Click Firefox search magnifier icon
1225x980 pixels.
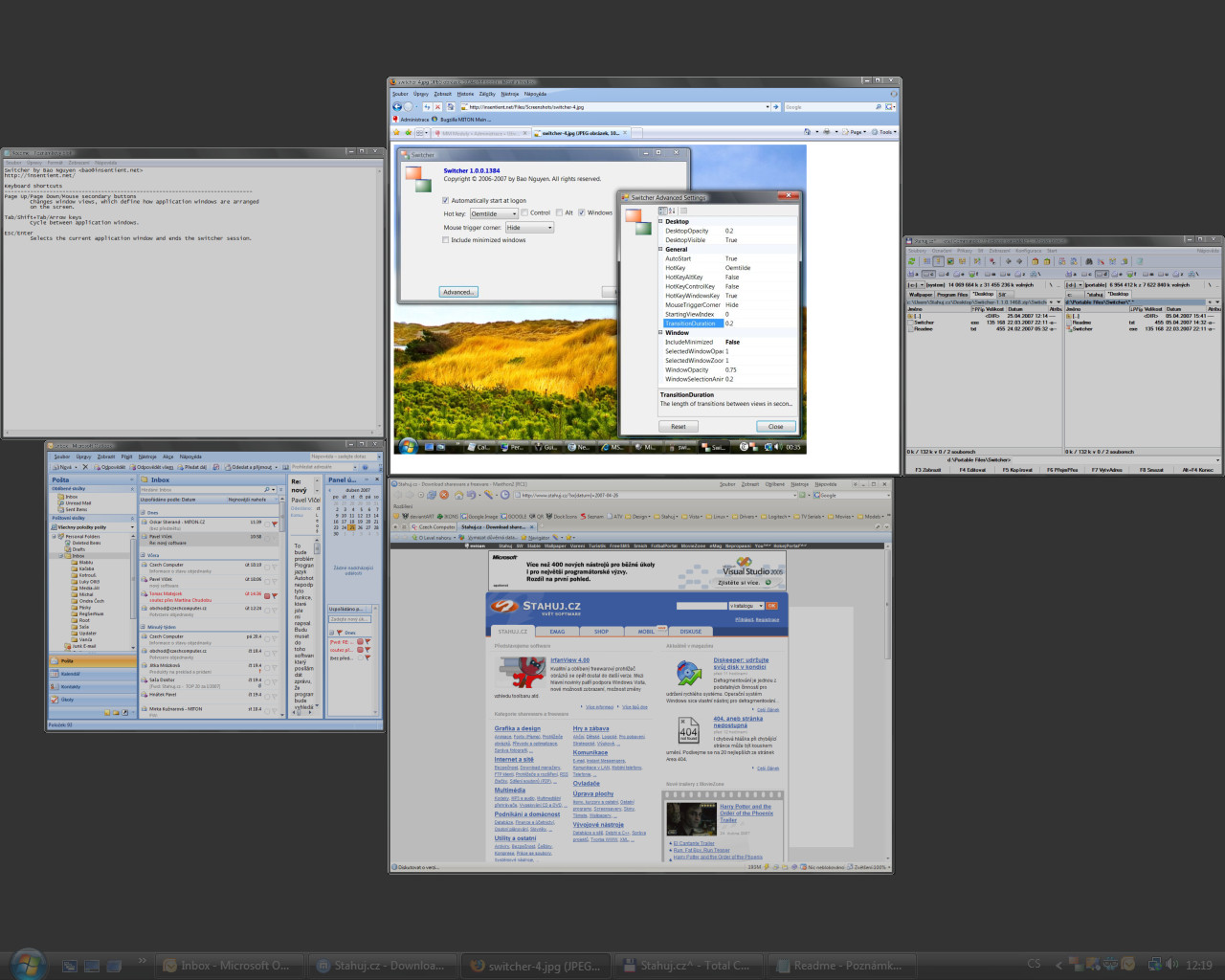pyautogui.click(x=878, y=107)
